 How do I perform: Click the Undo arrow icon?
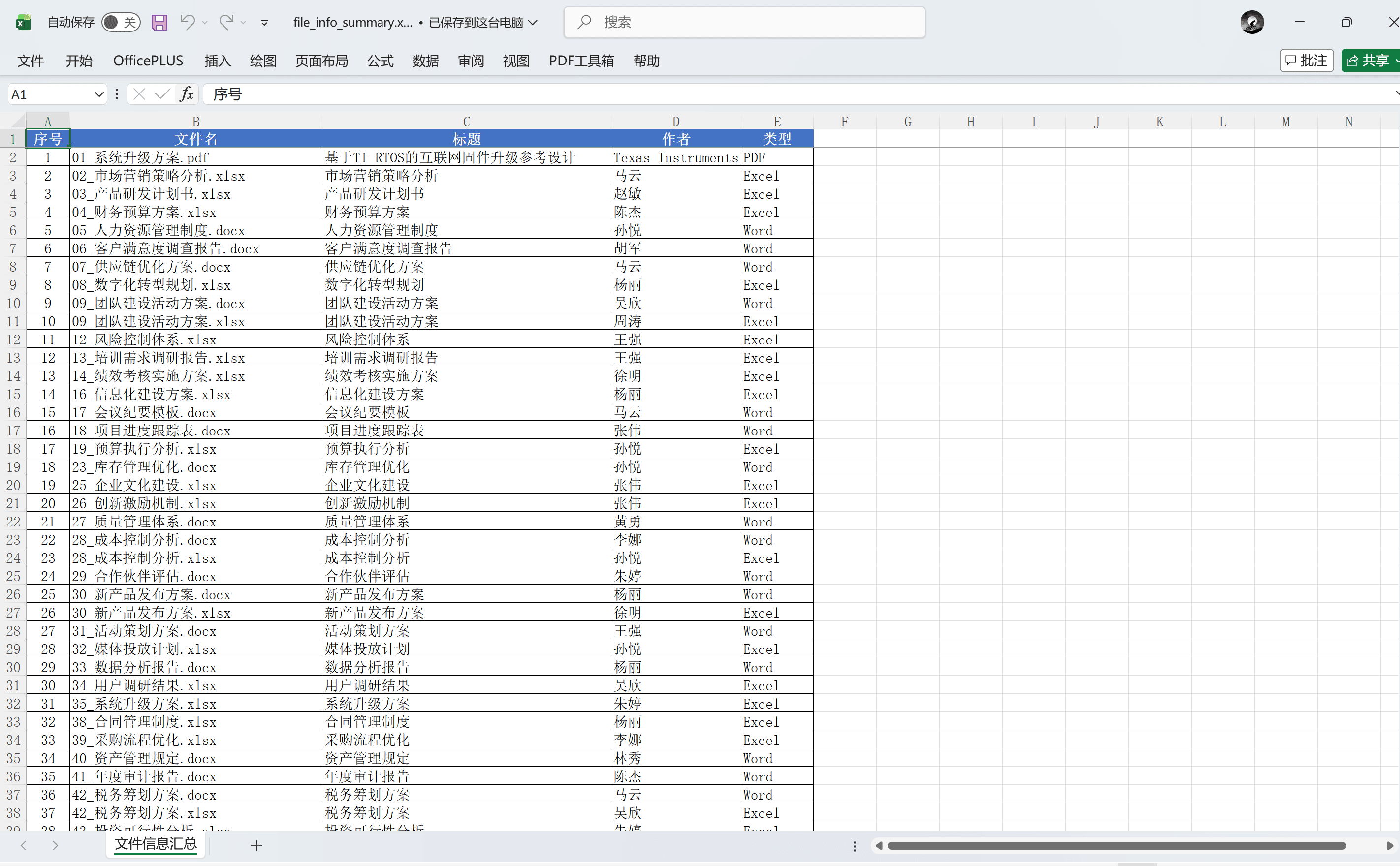tap(188, 22)
